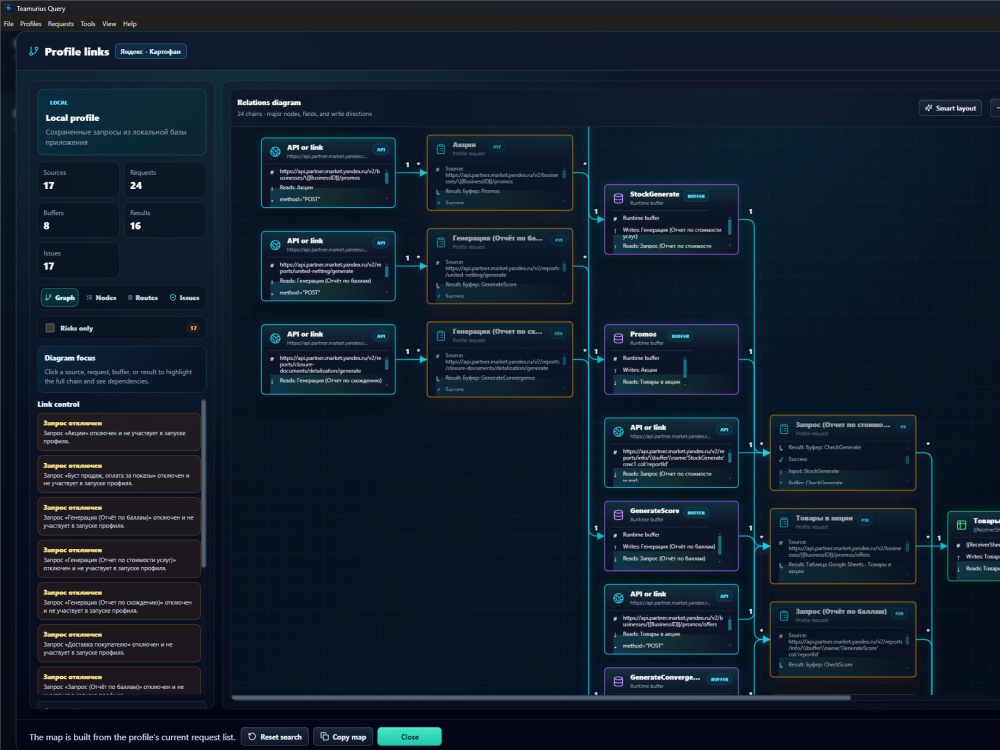Click globe icon of API node reading Акции
Screen dimensions: 1000x750
click(x=275, y=151)
